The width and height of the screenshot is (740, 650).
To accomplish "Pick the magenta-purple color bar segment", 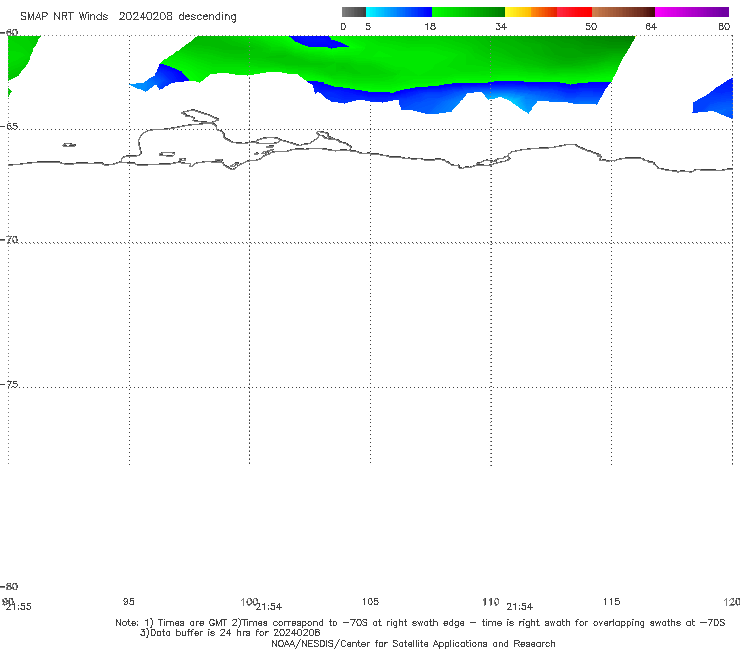I will pyautogui.click(x=691, y=12).
